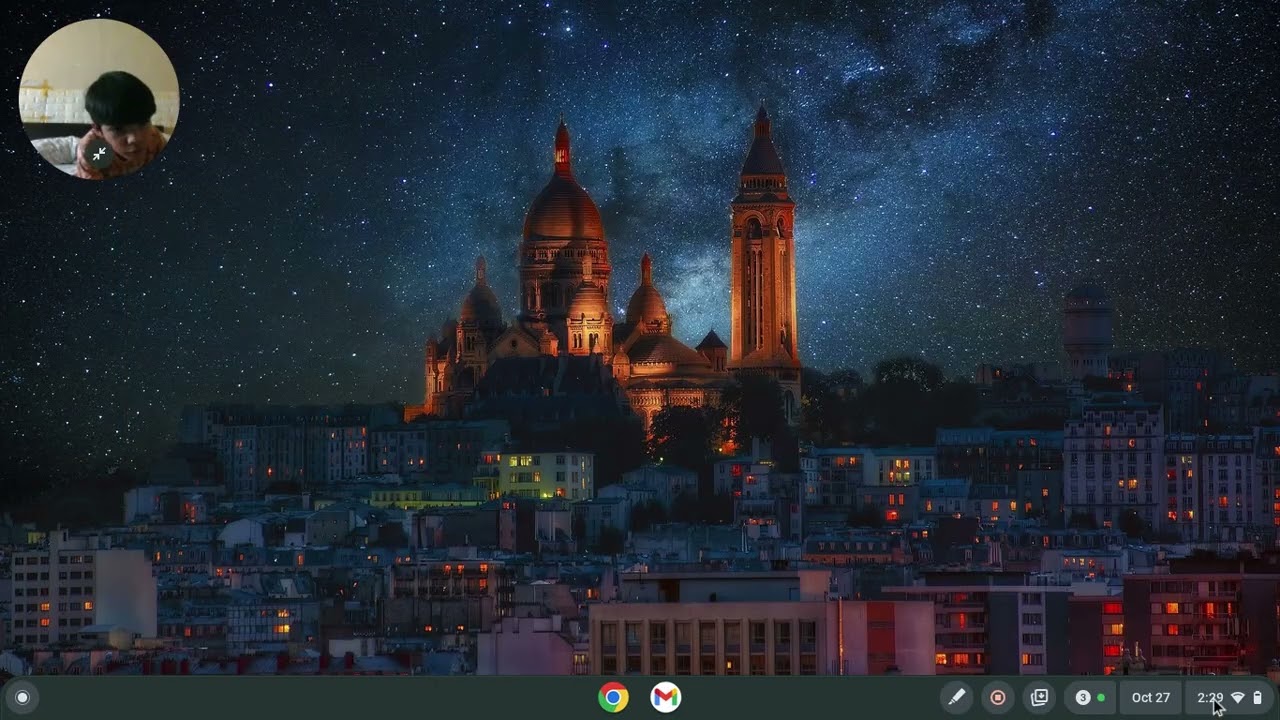Click the battery status icon
Image resolution: width=1280 pixels, height=720 pixels.
click(x=1258, y=697)
